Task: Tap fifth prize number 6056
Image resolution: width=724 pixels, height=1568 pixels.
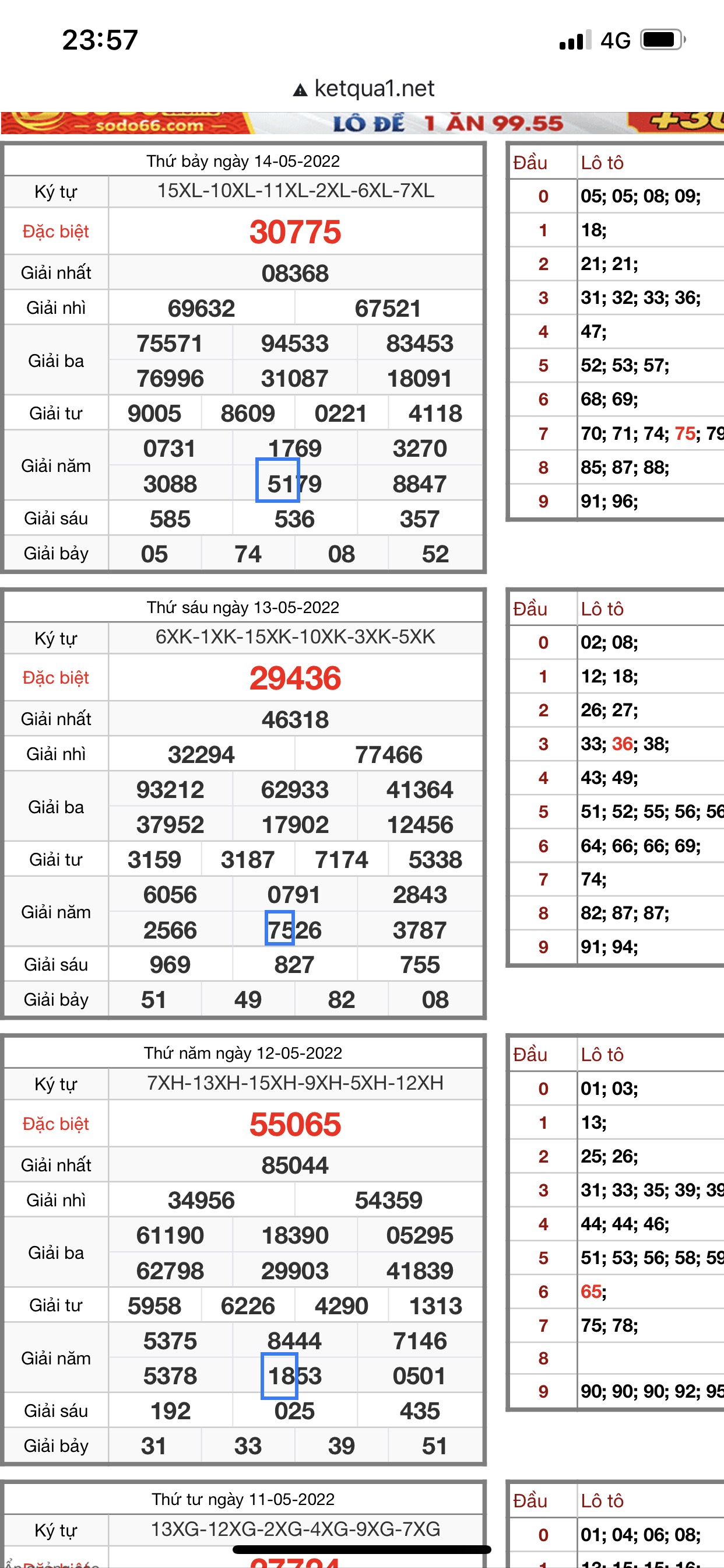Action: 170,895
